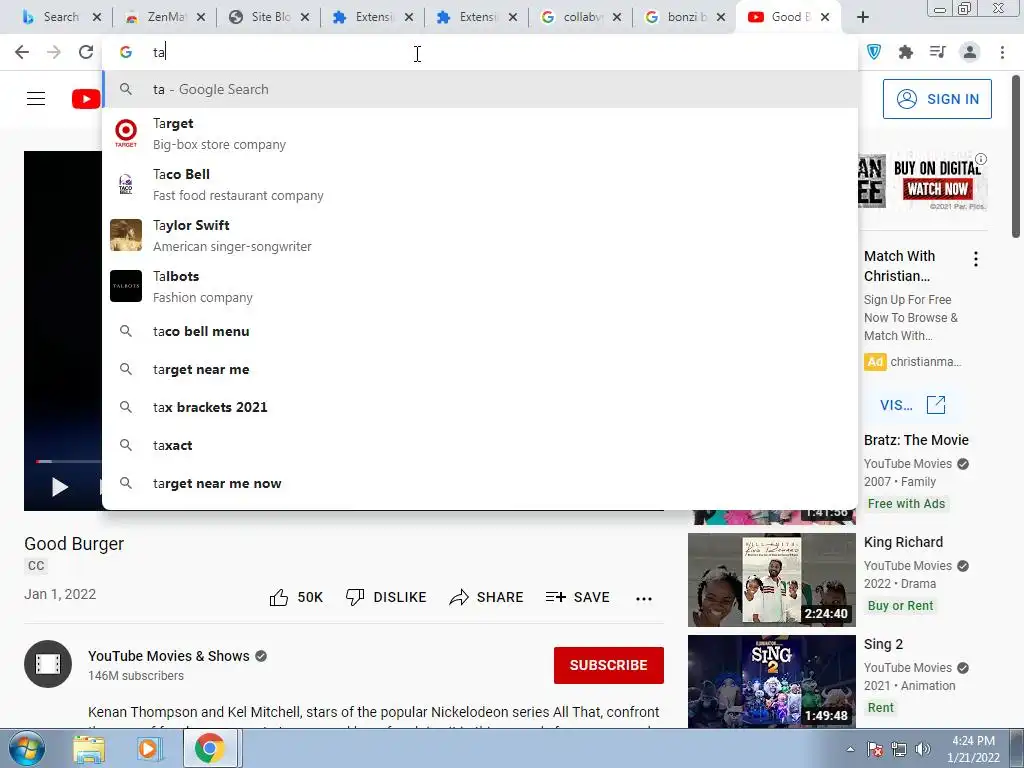This screenshot has width=1024, height=768.
Task: Click the browser forward arrow
Action: click(x=54, y=52)
